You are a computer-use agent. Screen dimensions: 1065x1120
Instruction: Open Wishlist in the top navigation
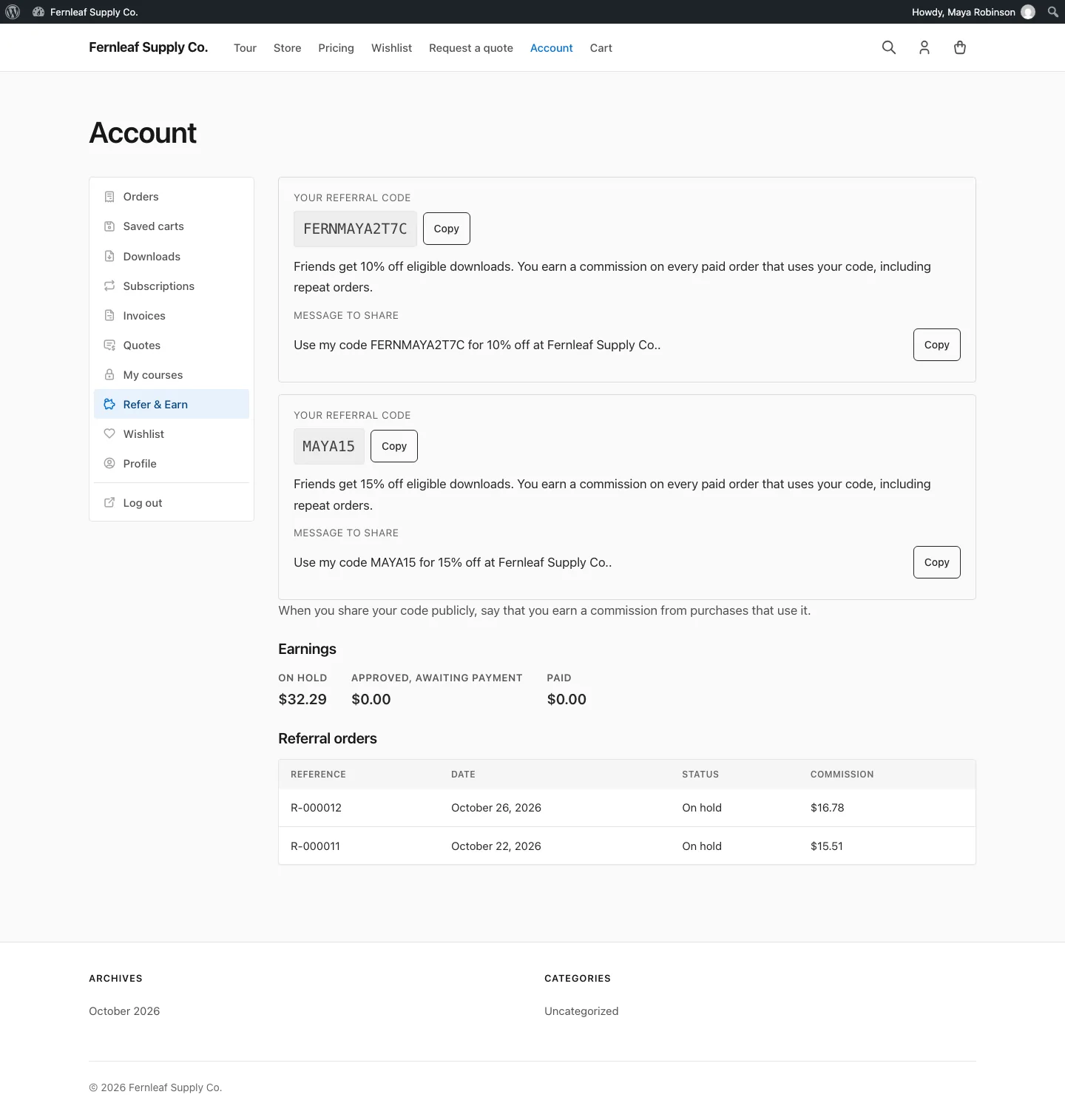pos(391,48)
